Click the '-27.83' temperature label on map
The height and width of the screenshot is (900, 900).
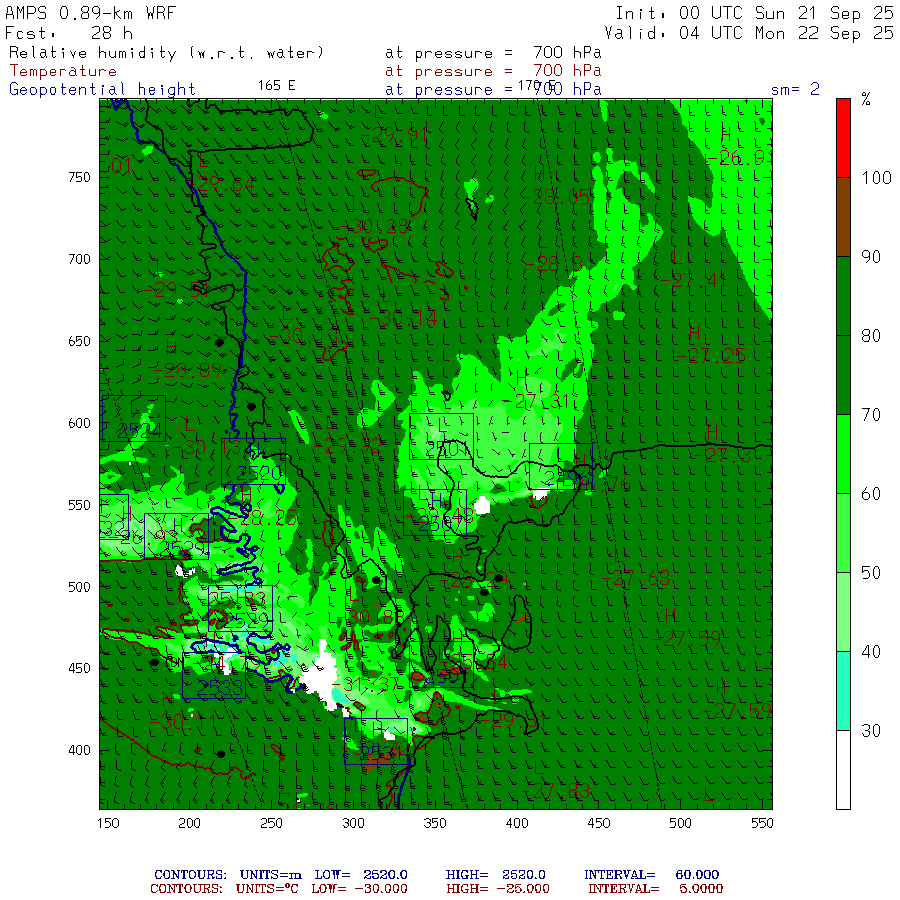pos(556,792)
